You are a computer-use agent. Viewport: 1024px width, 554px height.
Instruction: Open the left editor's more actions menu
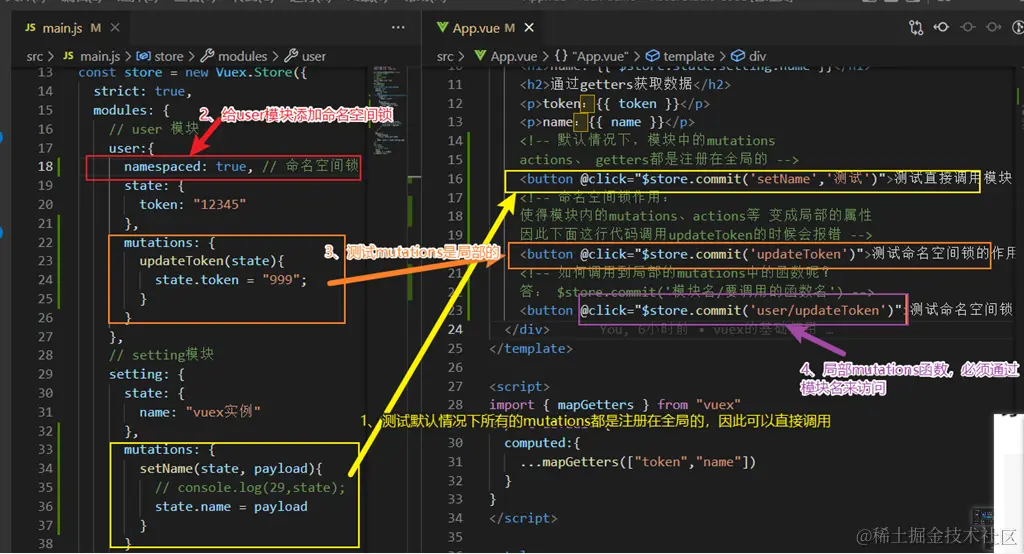pos(398,27)
